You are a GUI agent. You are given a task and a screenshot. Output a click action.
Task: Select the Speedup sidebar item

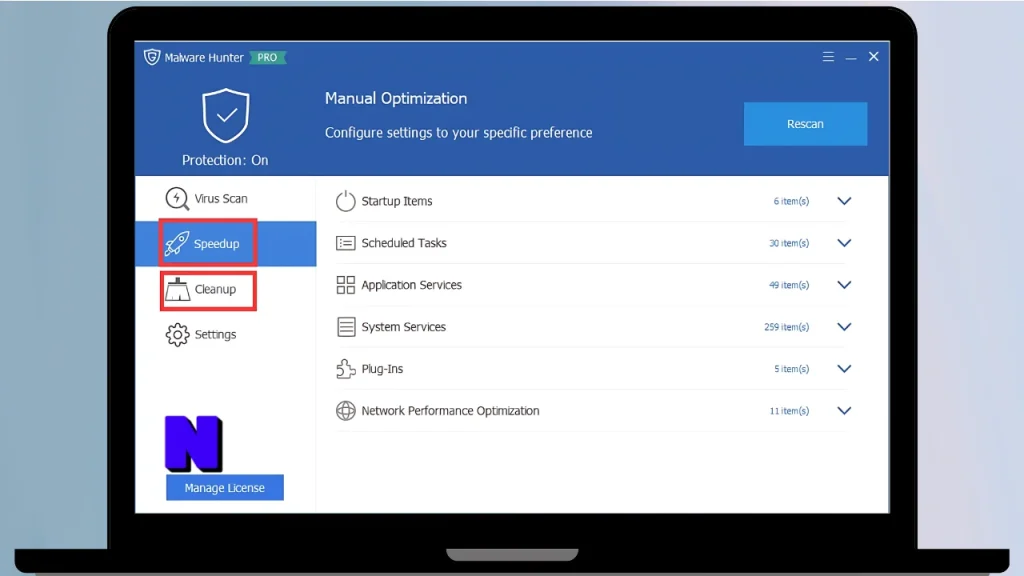coord(225,244)
